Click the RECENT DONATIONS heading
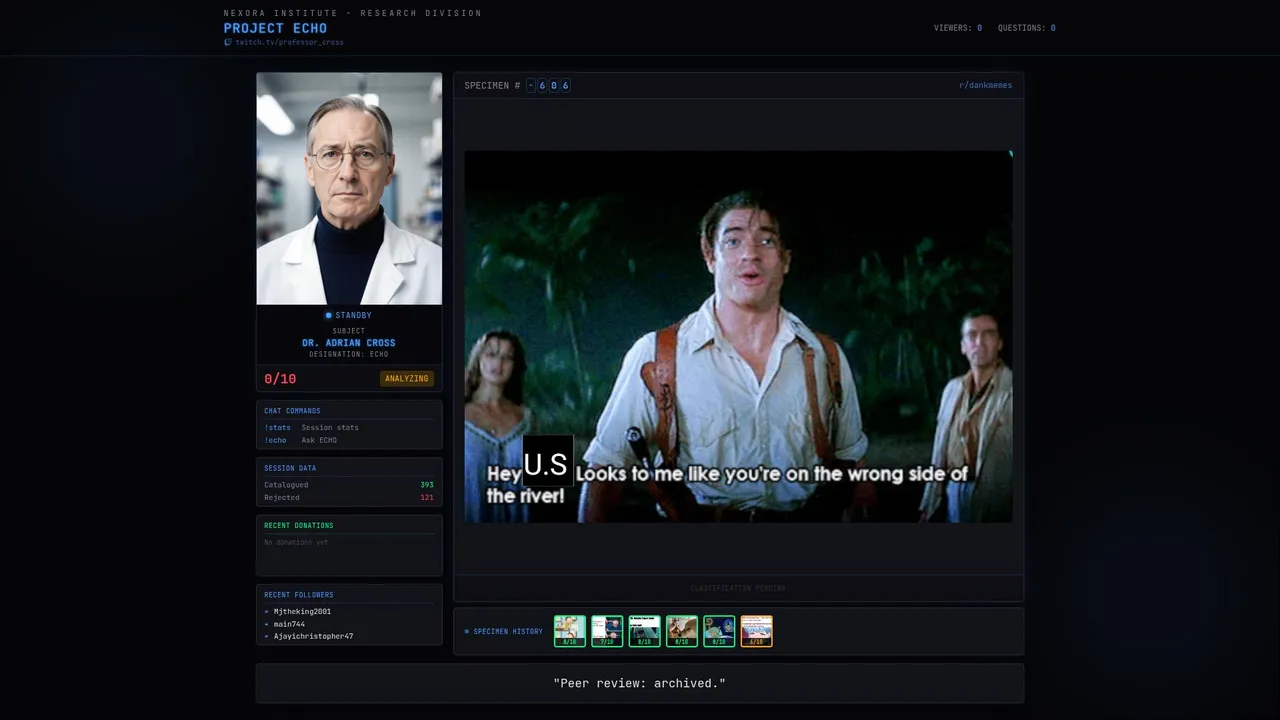 pos(299,526)
